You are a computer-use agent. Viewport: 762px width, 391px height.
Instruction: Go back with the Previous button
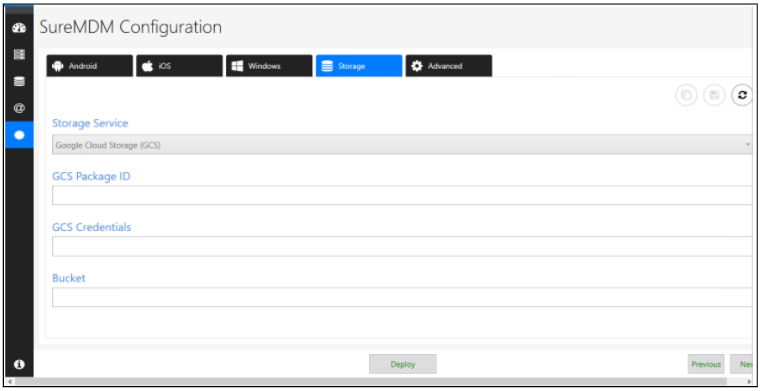tap(706, 364)
